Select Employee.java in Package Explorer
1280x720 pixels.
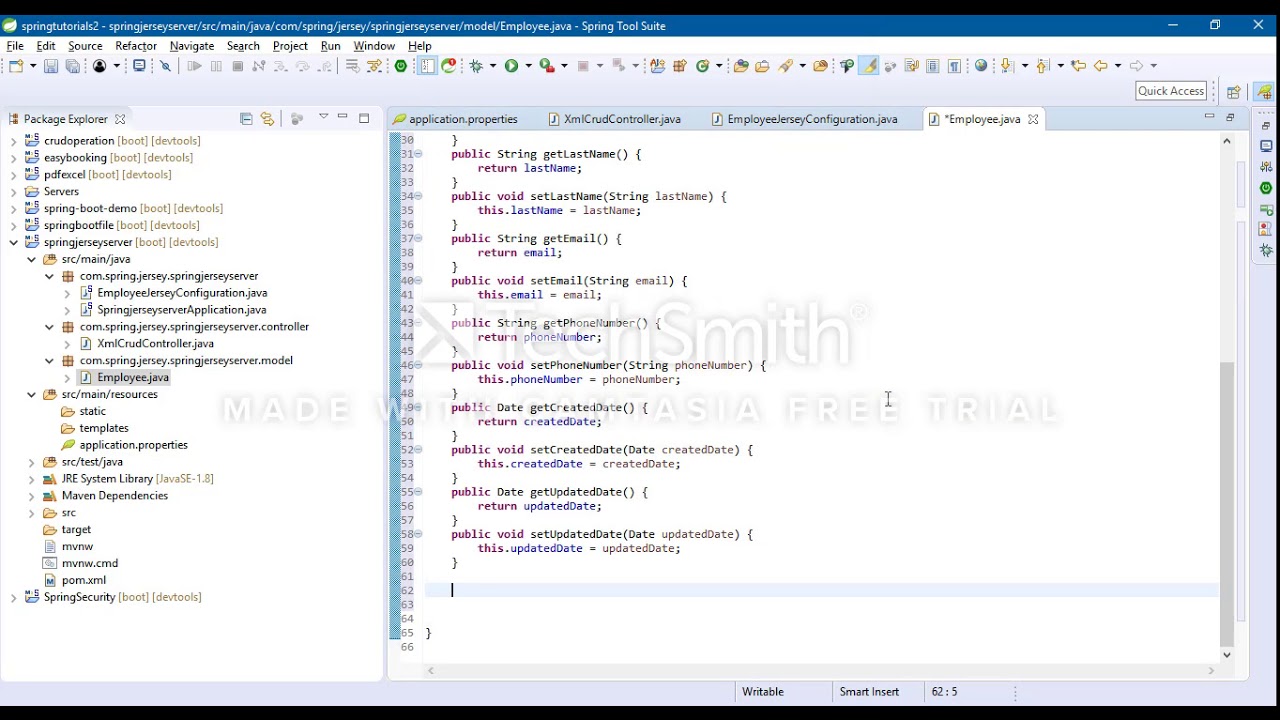133,378
